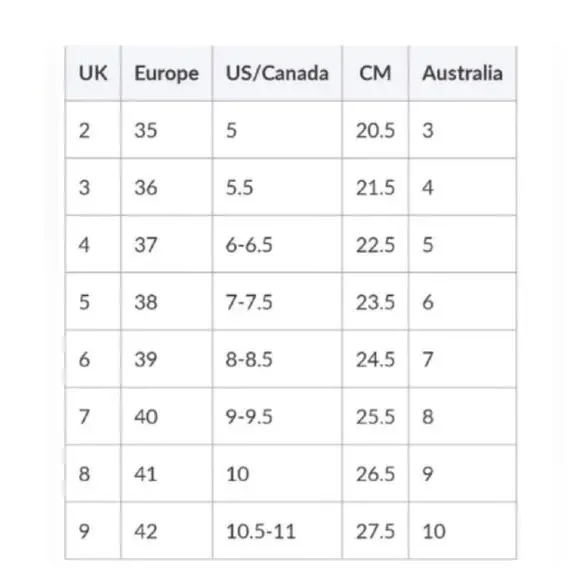Click the 6-6.5 US/Canada size cell
The image size is (580, 580).
[277, 244]
